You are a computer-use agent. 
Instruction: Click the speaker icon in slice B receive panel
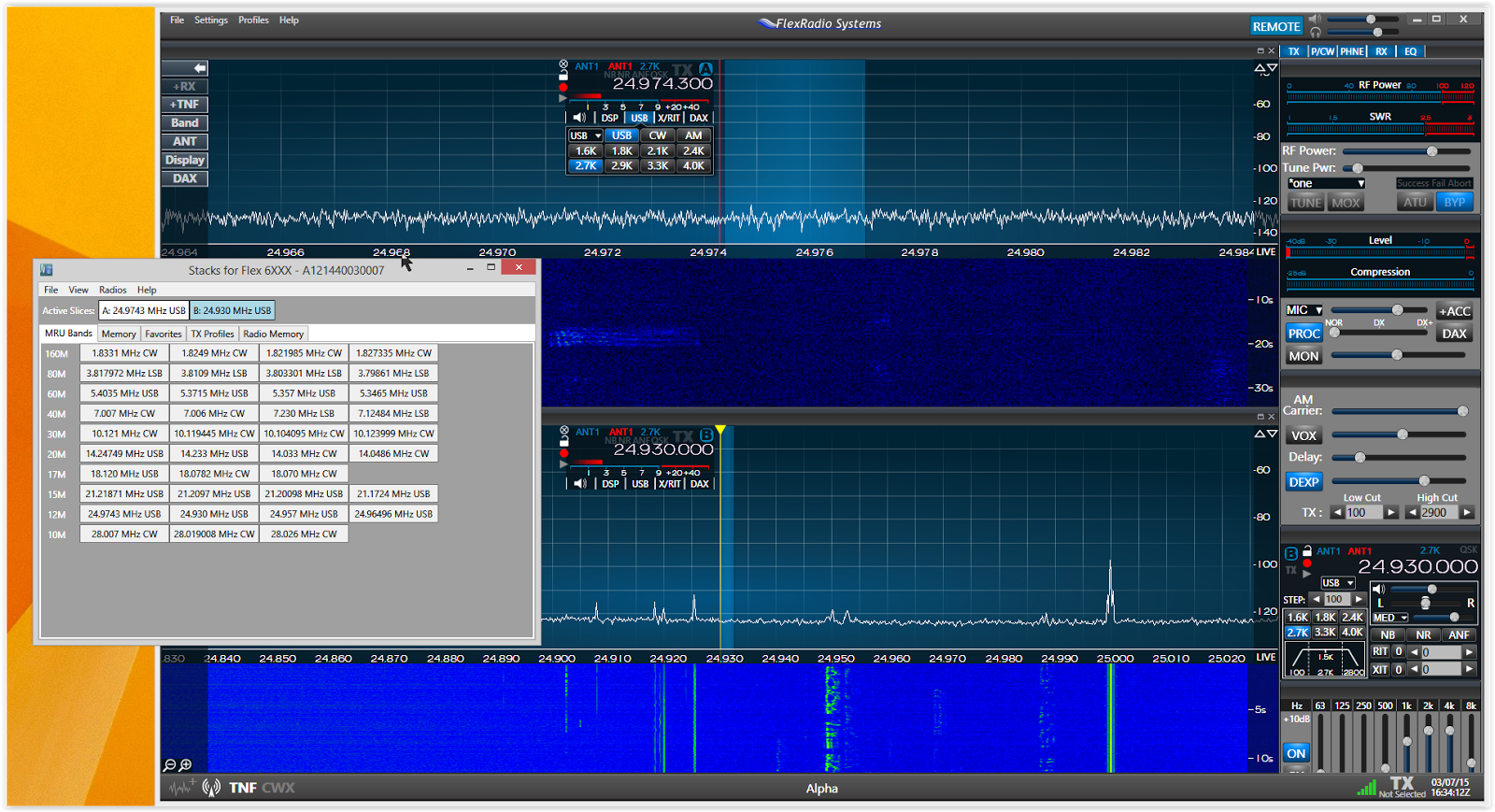pyautogui.click(x=1379, y=589)
